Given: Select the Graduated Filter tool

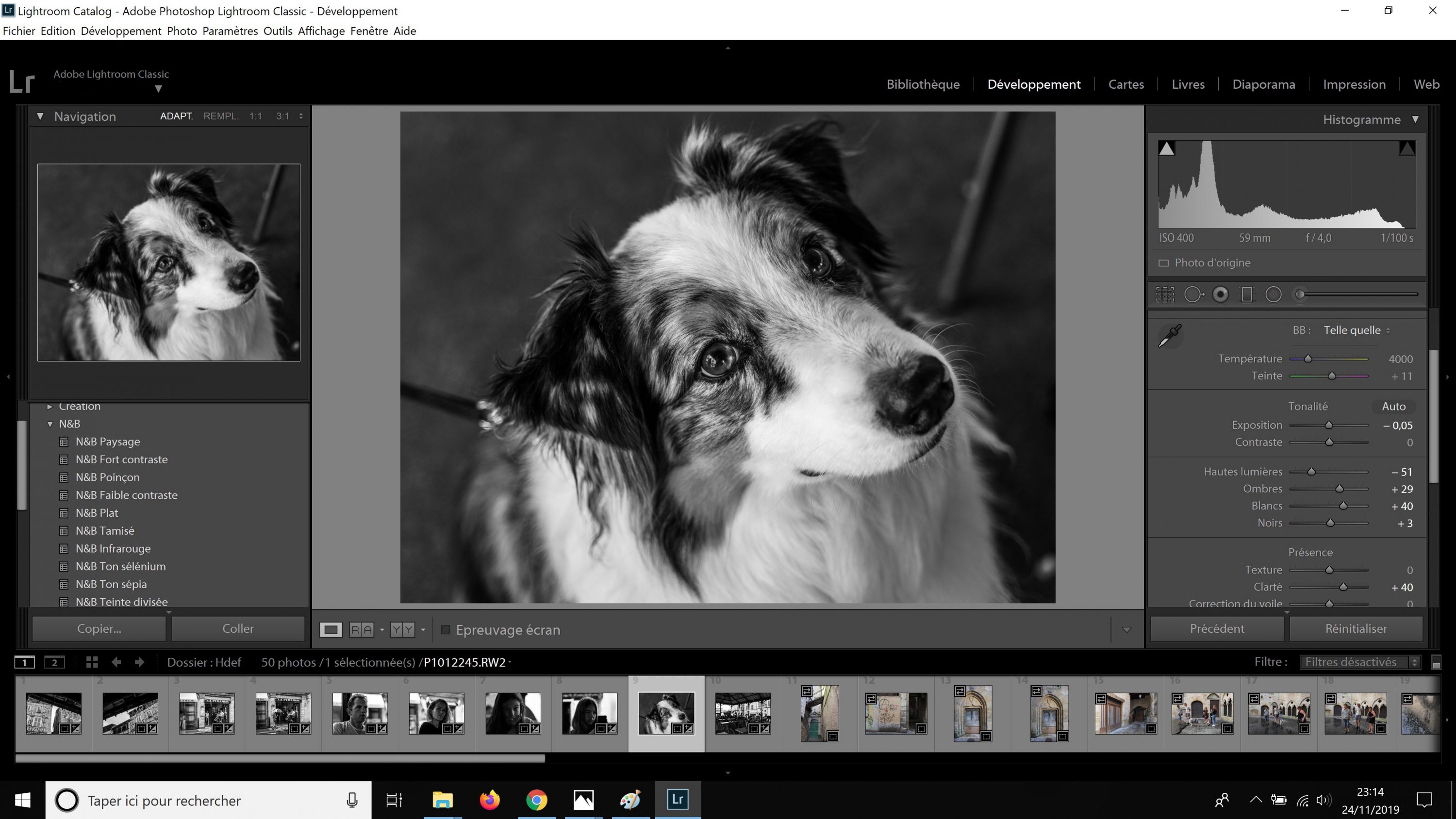Looking at the screenshot, I should click(1247, 295).
